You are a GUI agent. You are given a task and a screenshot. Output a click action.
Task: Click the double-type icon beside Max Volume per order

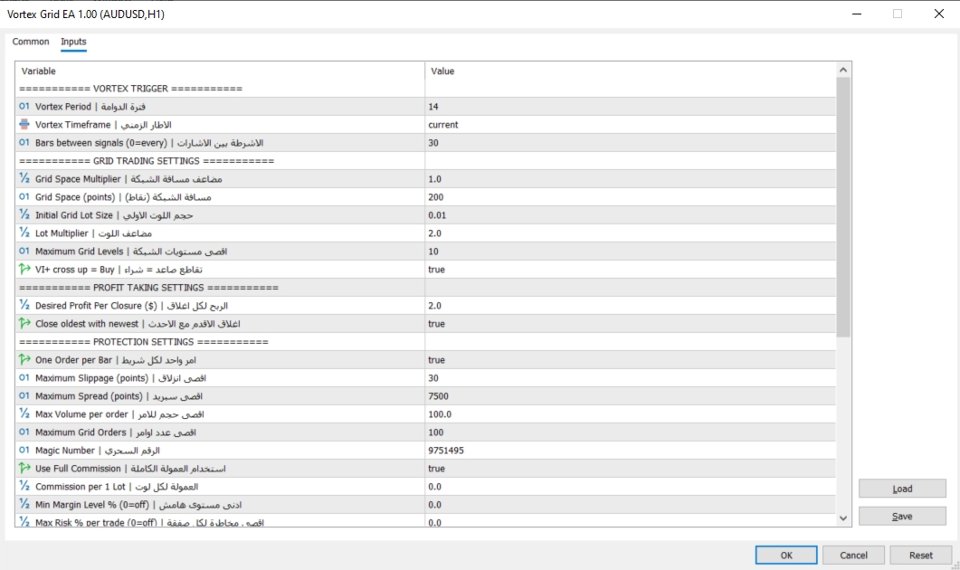[24, 414]
